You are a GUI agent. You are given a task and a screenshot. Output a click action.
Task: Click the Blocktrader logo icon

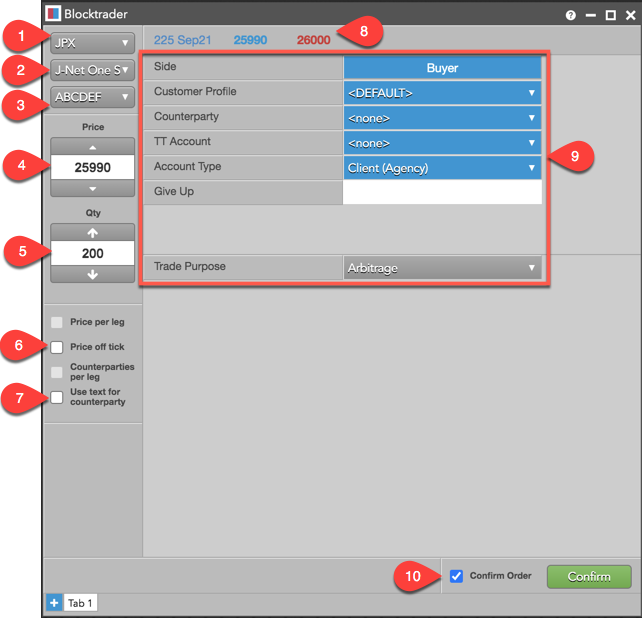[53, 15]
